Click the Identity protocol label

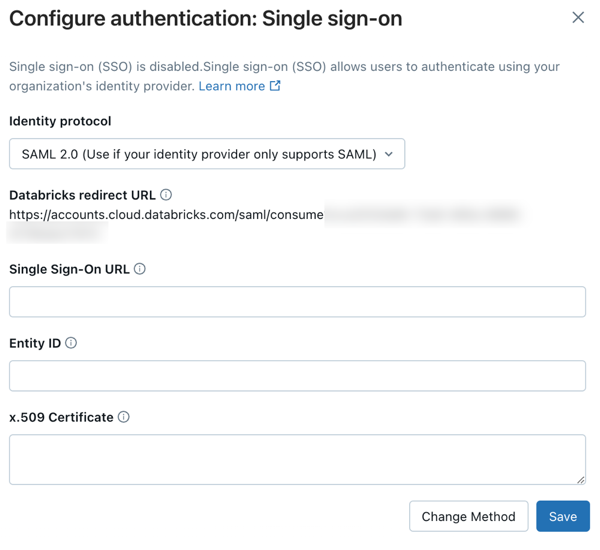tap(60, 121)
